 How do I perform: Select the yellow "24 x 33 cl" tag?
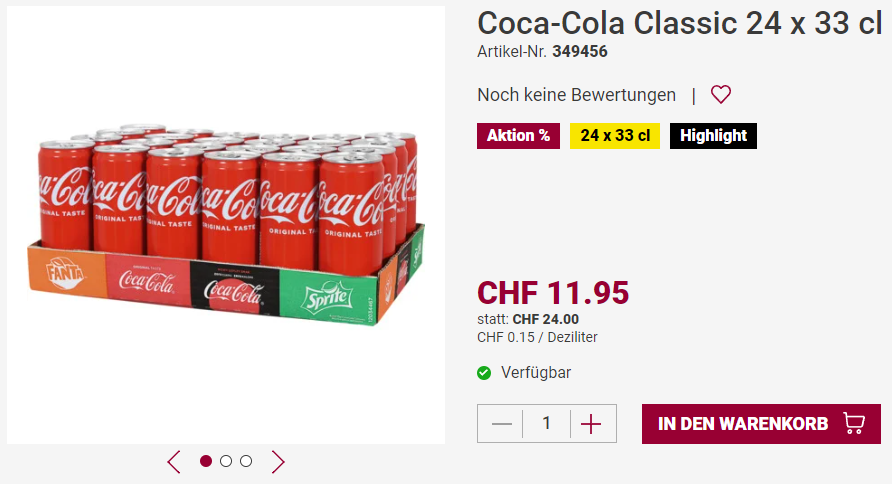614,136
